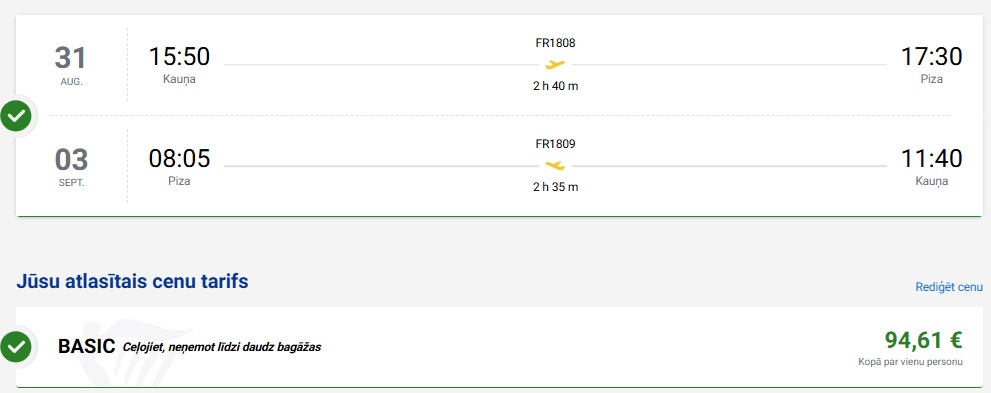991x393 pixels.
Task: Click the outbound flight airplane icon
Action: 555,64
